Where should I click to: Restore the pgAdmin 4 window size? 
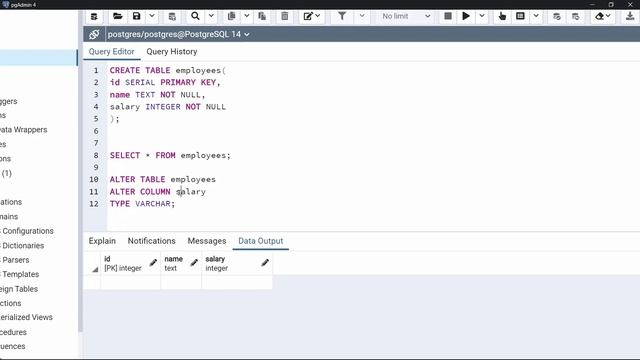tap(611, 4)
